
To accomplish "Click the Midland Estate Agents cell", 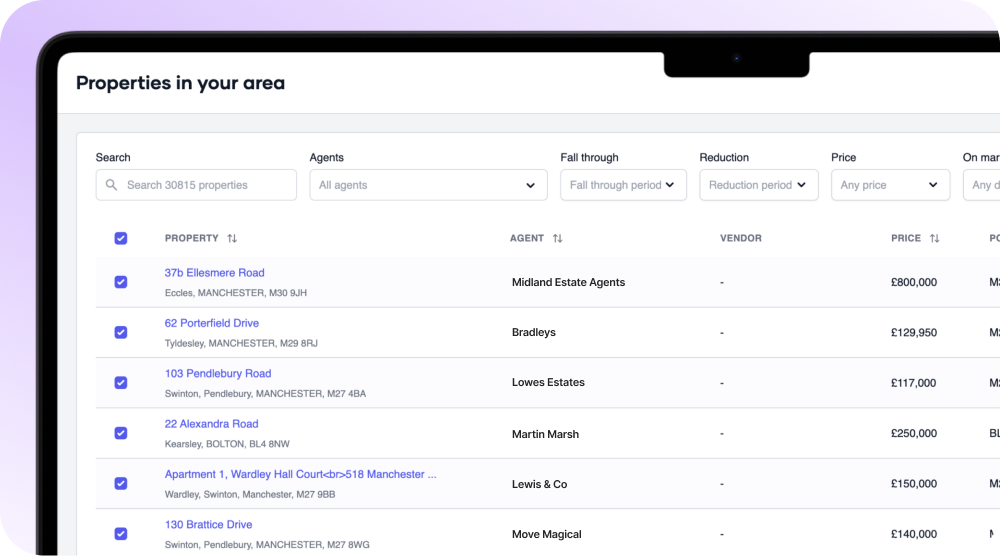I will click(x=568, y=282).
